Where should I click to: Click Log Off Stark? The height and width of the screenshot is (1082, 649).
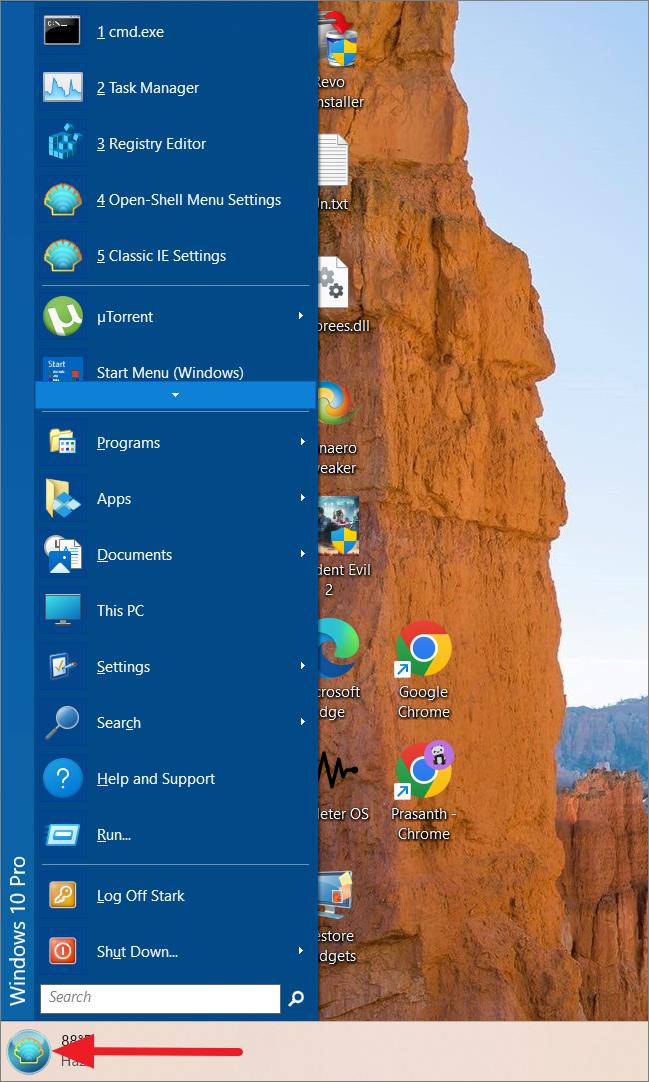[x=140, y=896]
